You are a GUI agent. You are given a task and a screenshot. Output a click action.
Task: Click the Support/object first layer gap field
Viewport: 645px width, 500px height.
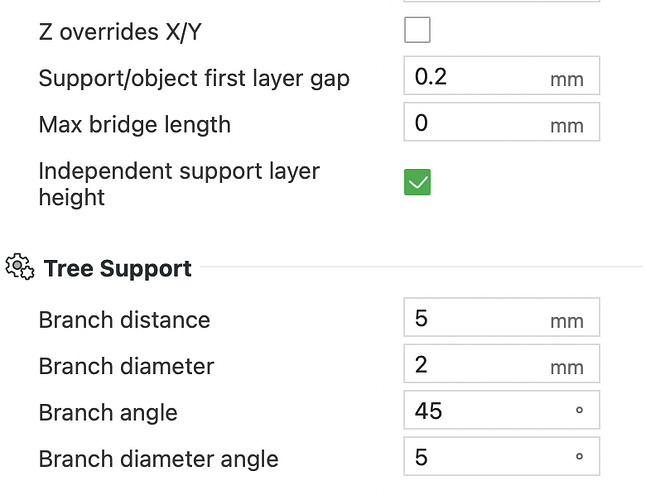click(501, 76)
